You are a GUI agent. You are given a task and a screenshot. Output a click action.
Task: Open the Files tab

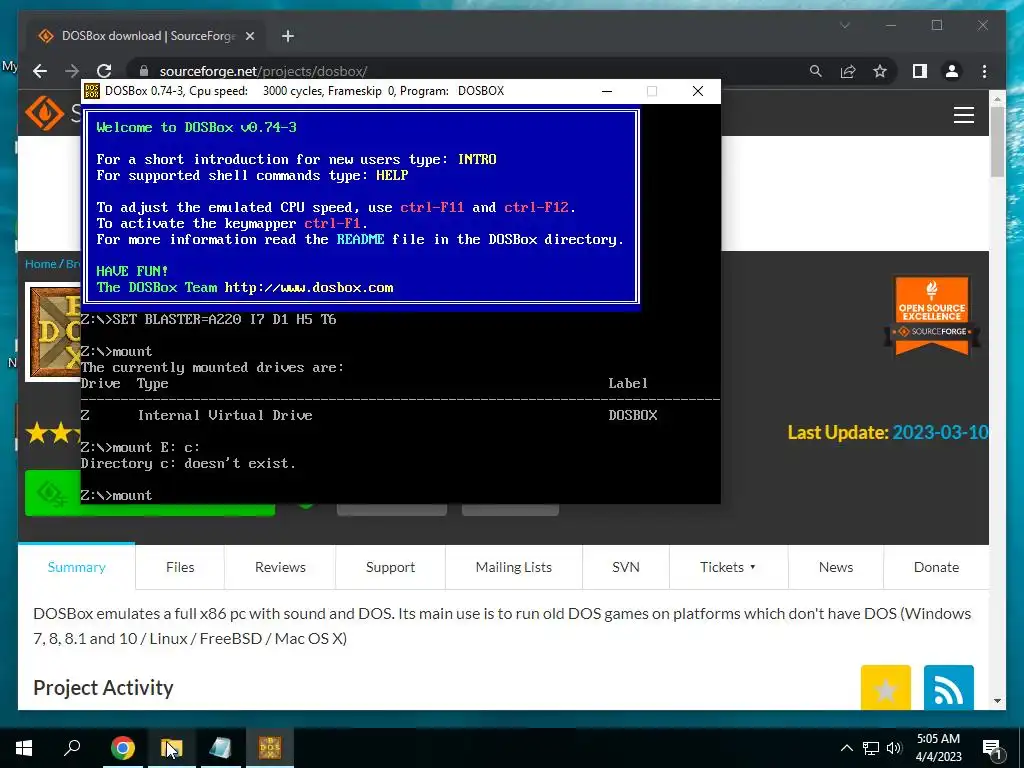(x=180, y=567)
